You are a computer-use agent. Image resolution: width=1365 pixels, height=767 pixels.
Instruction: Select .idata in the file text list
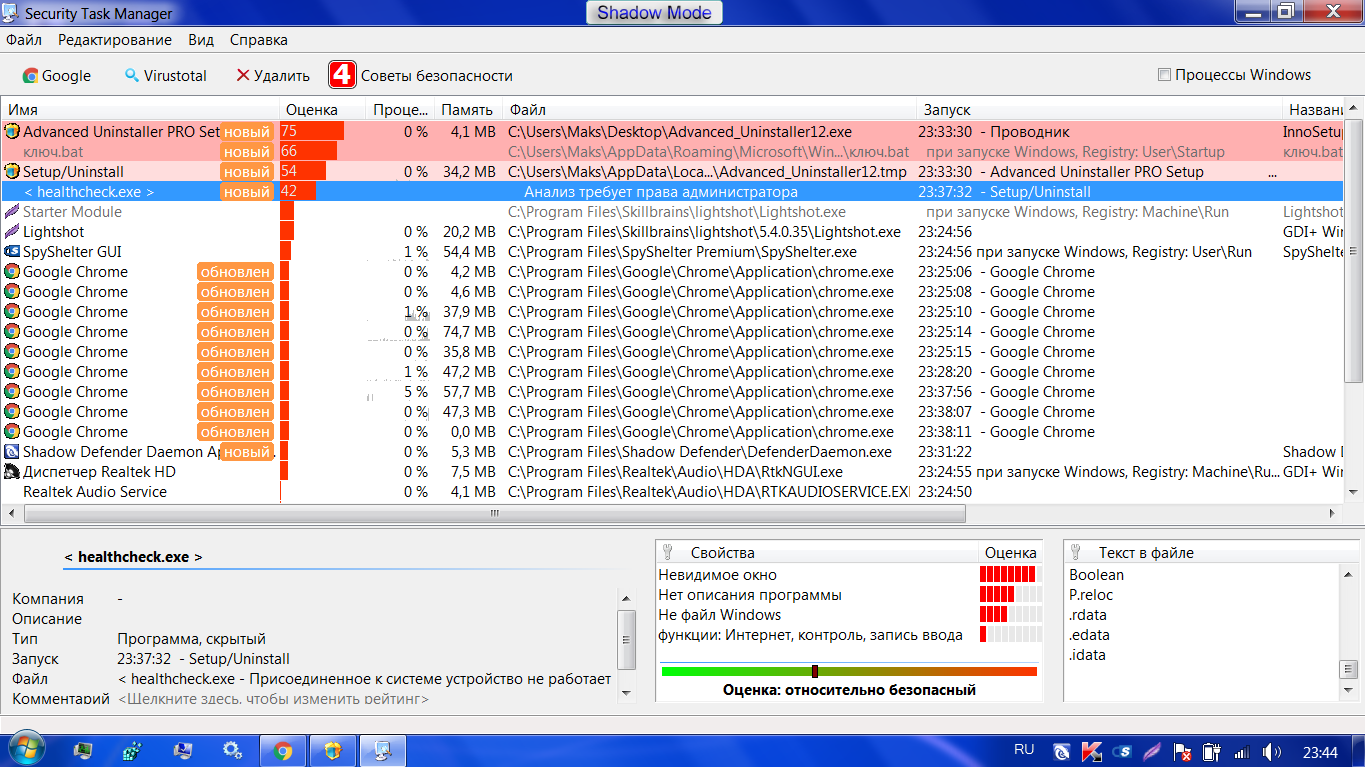click(x=1088, y=655)
